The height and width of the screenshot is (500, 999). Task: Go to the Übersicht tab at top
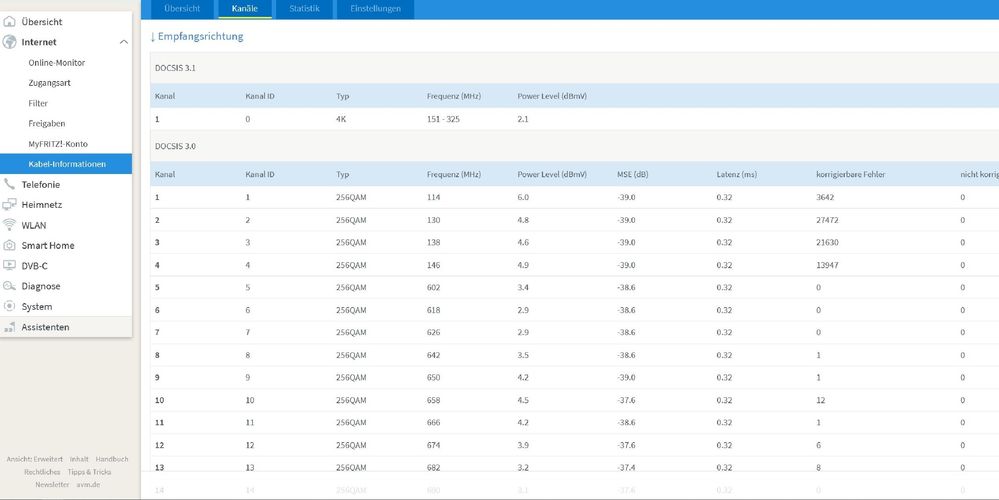click(182, 9)
